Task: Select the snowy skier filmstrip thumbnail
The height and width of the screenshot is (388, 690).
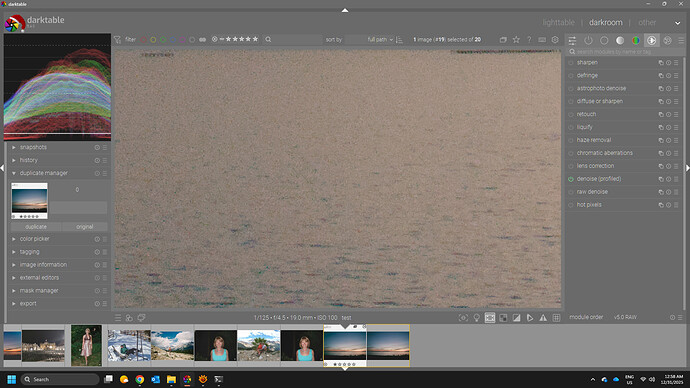Action: (x=129, y=345)
